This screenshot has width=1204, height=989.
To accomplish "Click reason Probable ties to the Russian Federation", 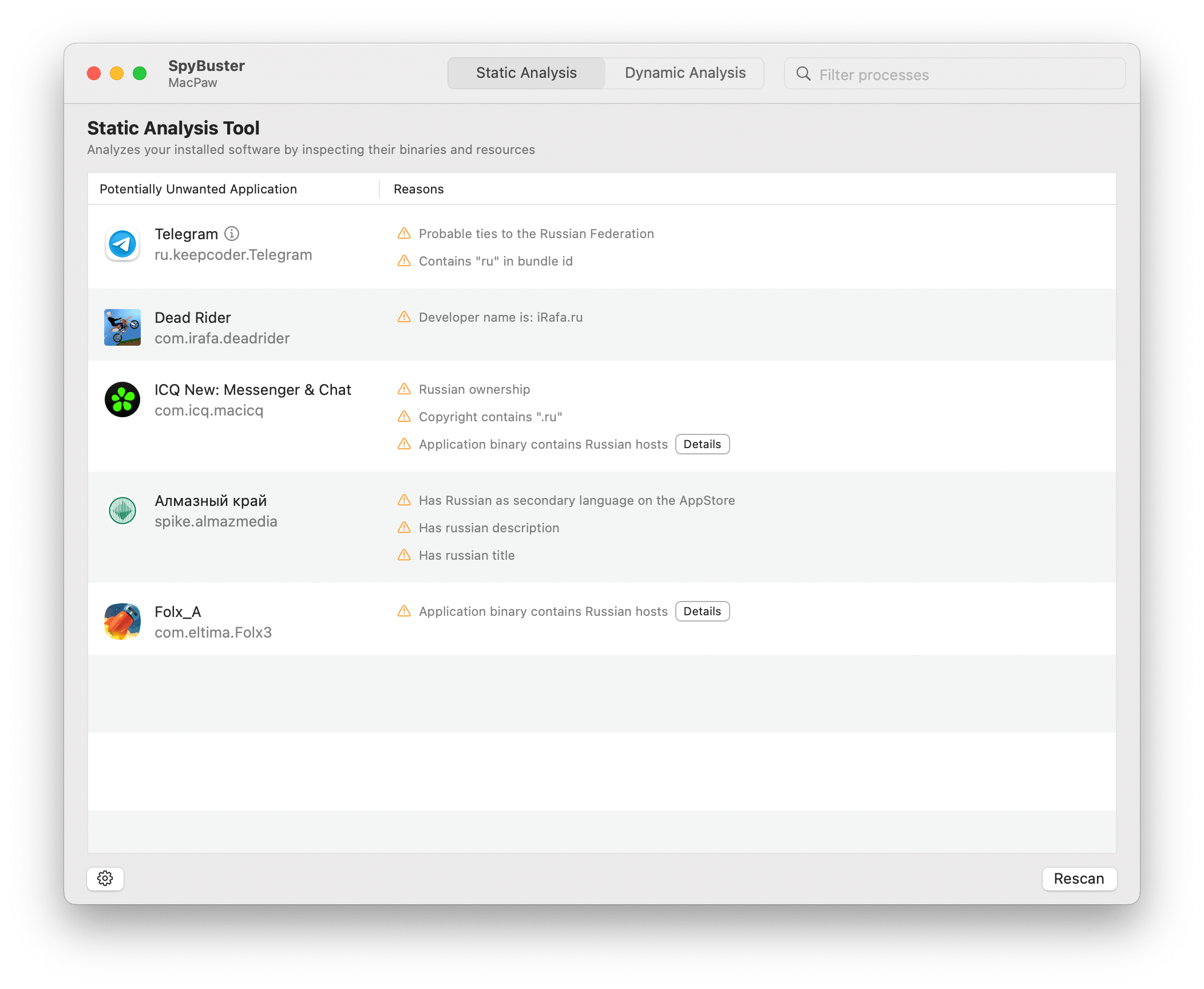I will (536, 234).
